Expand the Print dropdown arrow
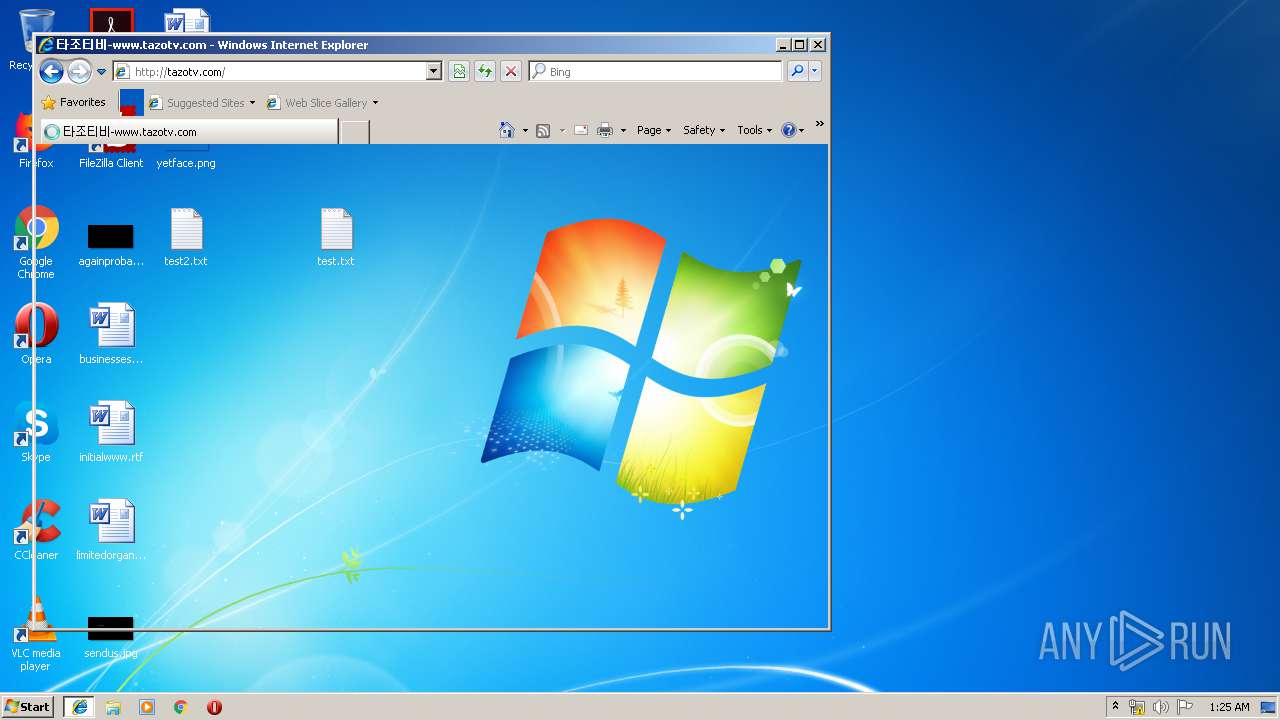 [x=623, y=131]
